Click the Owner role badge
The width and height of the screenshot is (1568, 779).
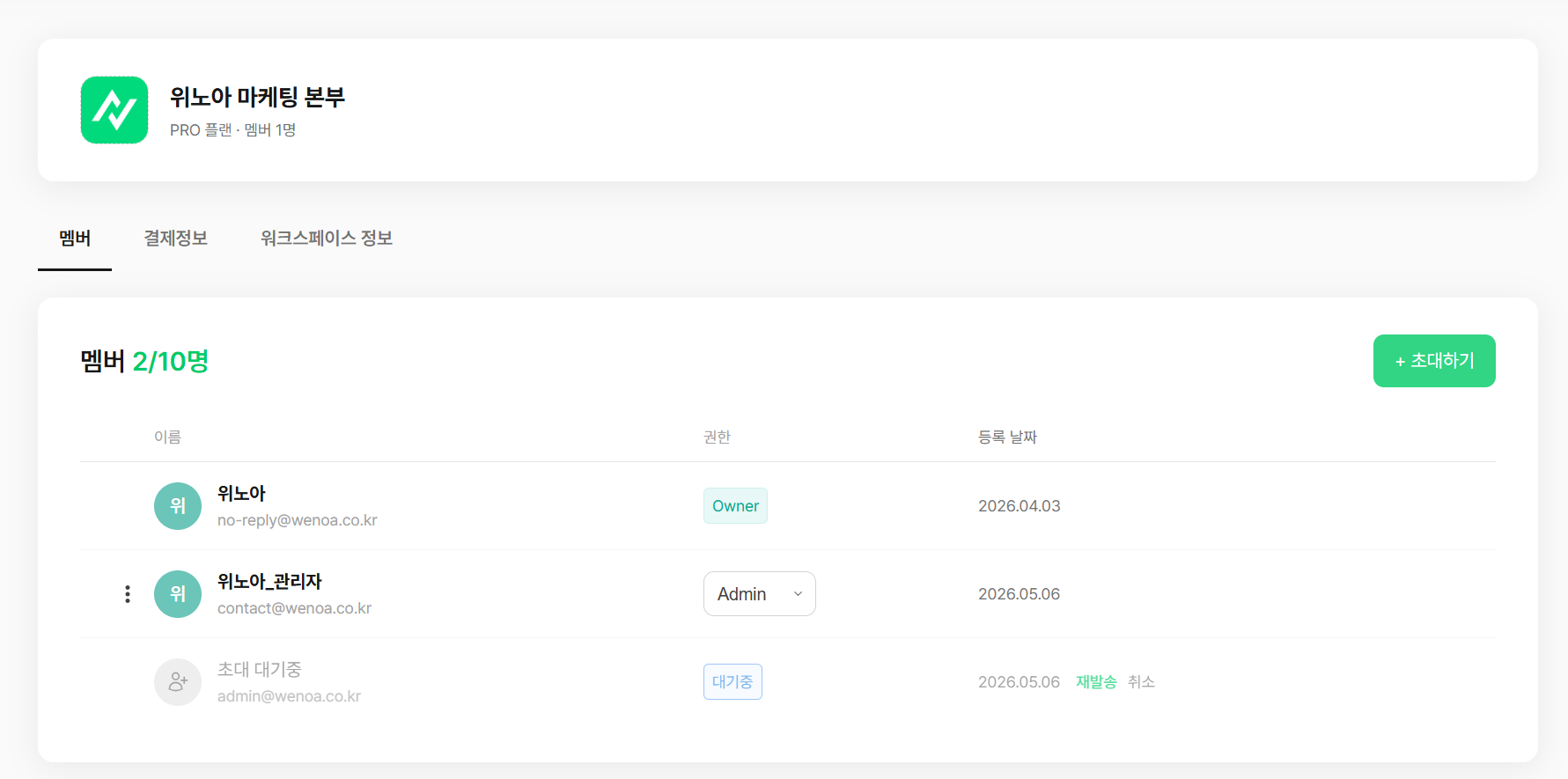point(735,506)
